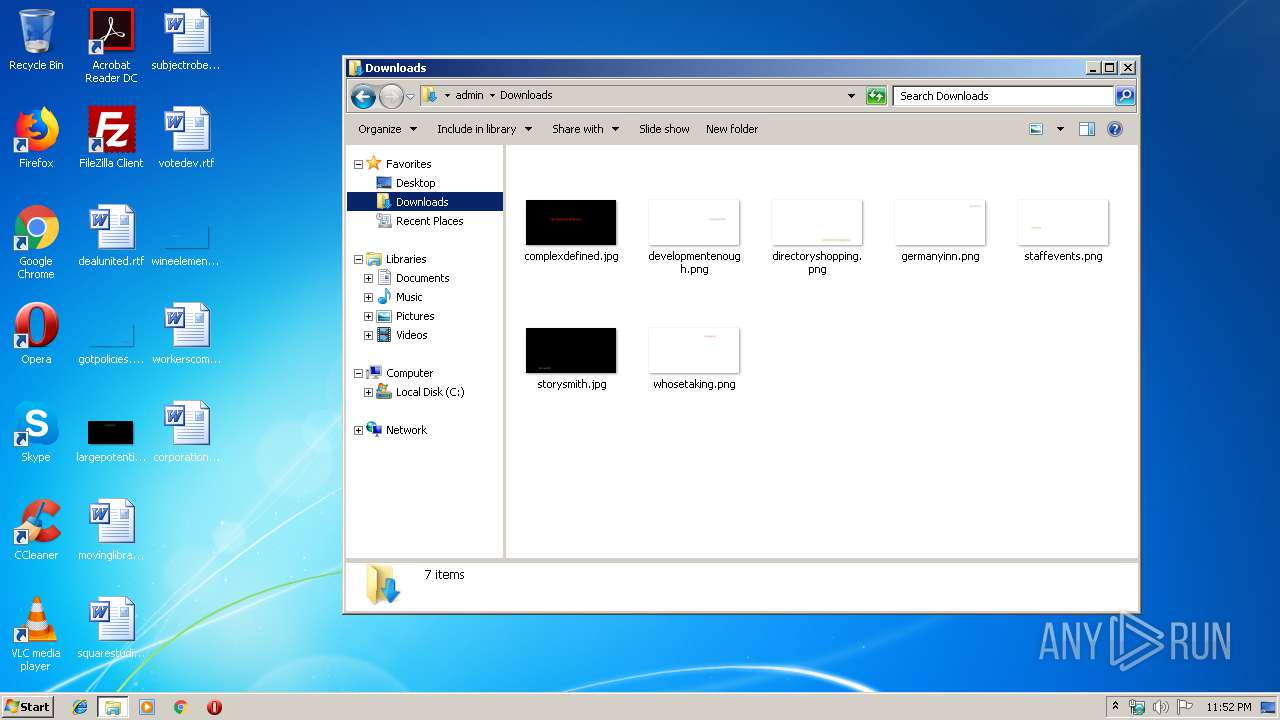Change your view icon button

pos(1036,129)
